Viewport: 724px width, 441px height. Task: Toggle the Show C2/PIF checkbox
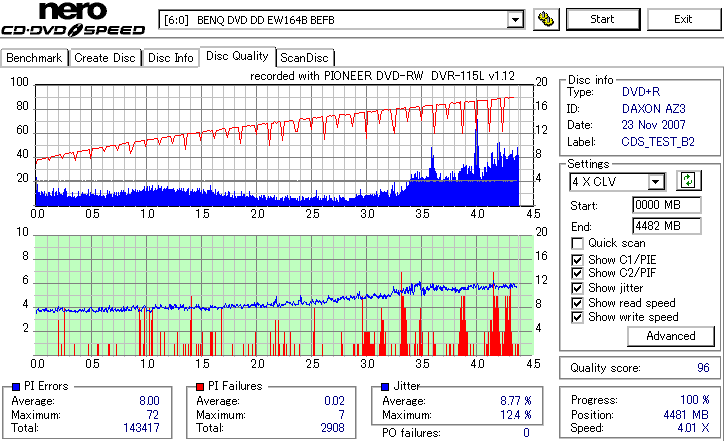577,273
